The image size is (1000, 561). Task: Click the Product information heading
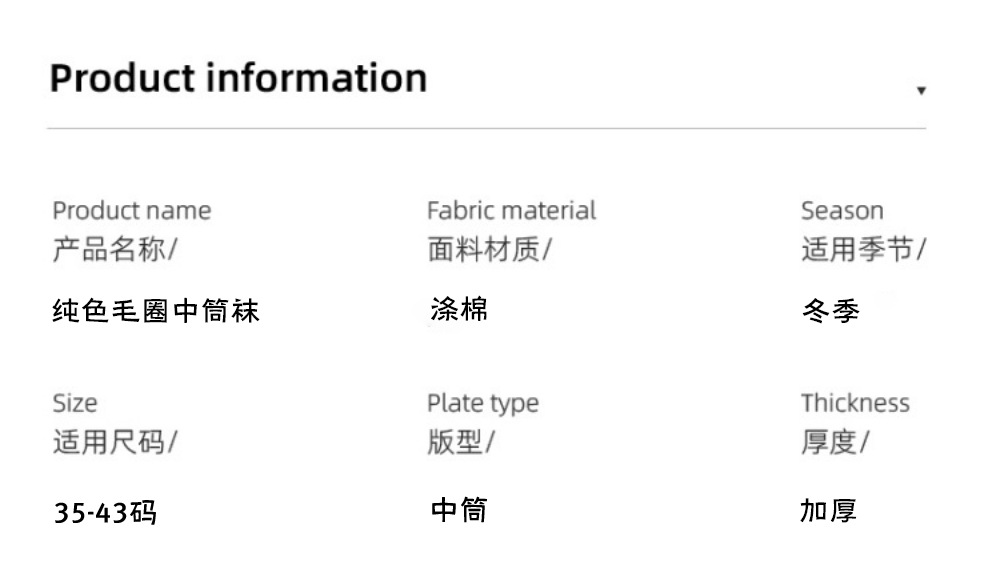point(238,78)
